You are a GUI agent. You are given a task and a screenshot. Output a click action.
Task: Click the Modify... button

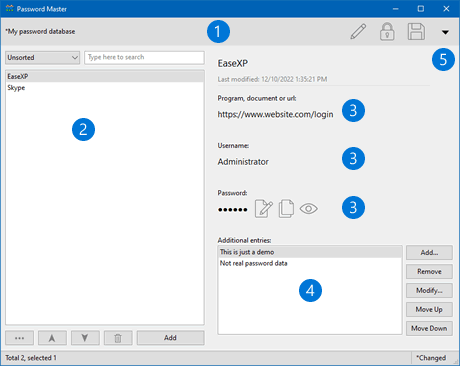click(429, 290)
